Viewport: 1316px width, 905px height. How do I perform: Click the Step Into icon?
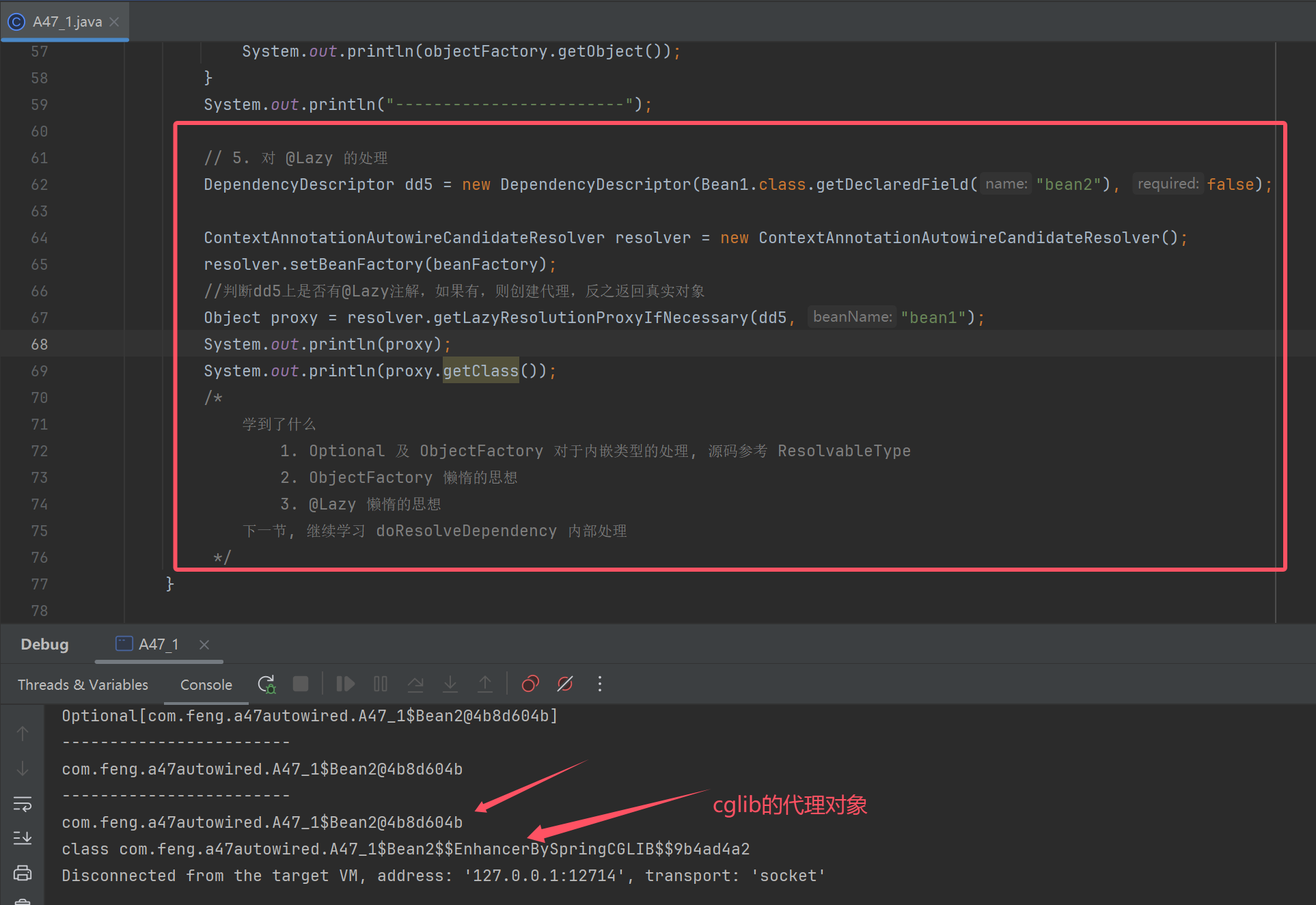click(450, 684)
